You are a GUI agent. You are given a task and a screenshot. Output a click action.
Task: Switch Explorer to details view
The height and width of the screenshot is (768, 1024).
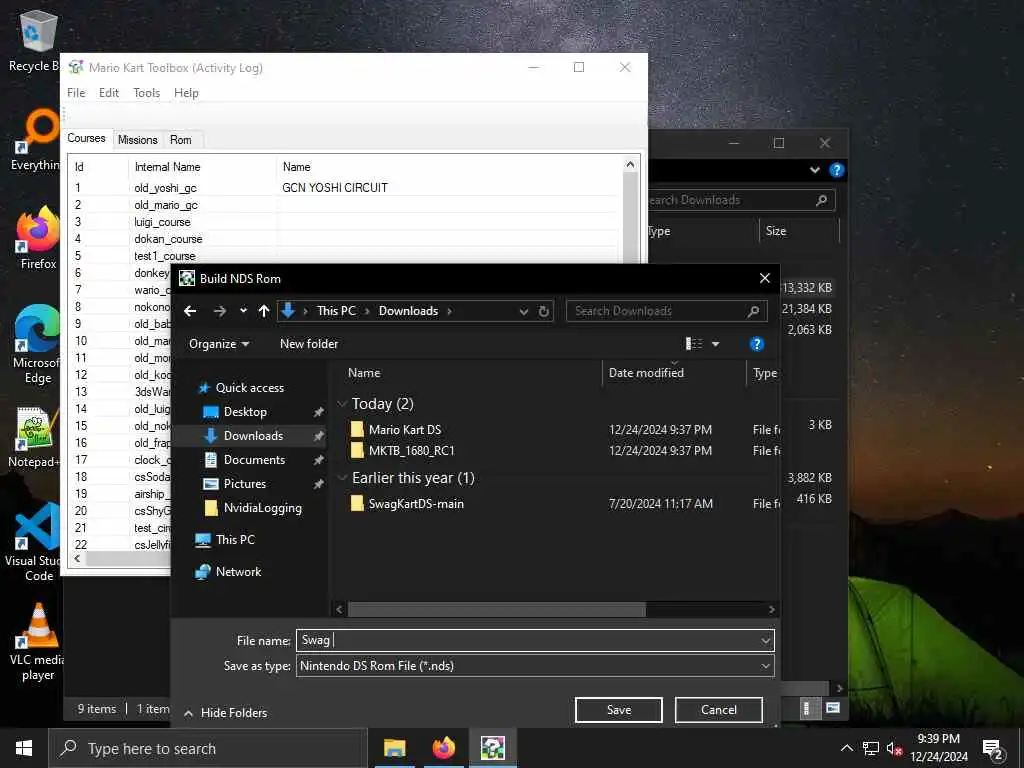coord(807,708)
